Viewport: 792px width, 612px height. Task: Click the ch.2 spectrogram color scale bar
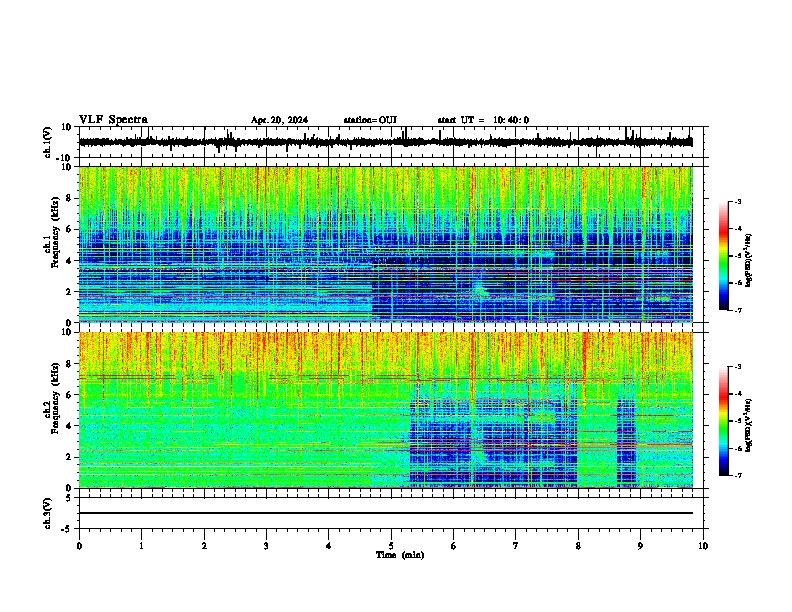[724, 421]
